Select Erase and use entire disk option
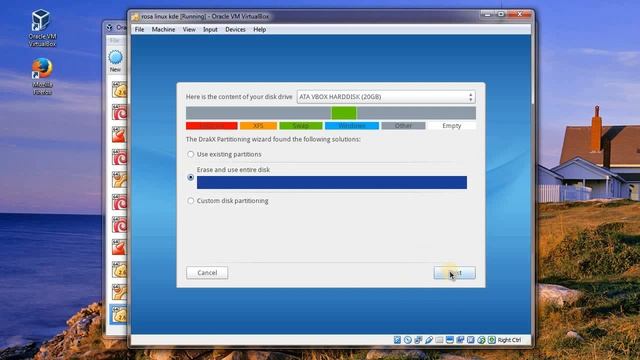This screenshot has height=360, width=640. 191,177
